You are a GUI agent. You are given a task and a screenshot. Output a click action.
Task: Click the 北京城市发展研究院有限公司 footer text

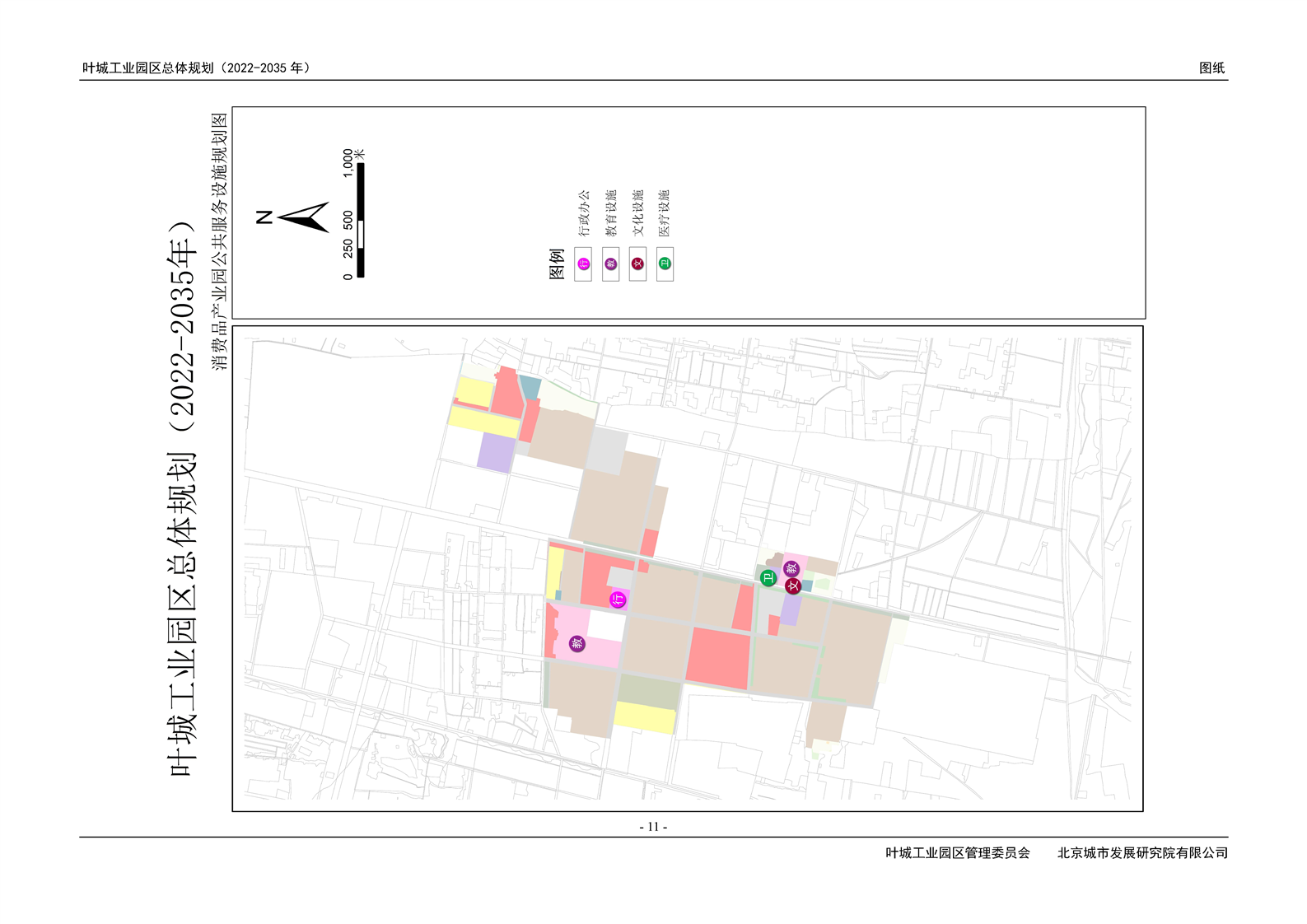coord(1142,853)
